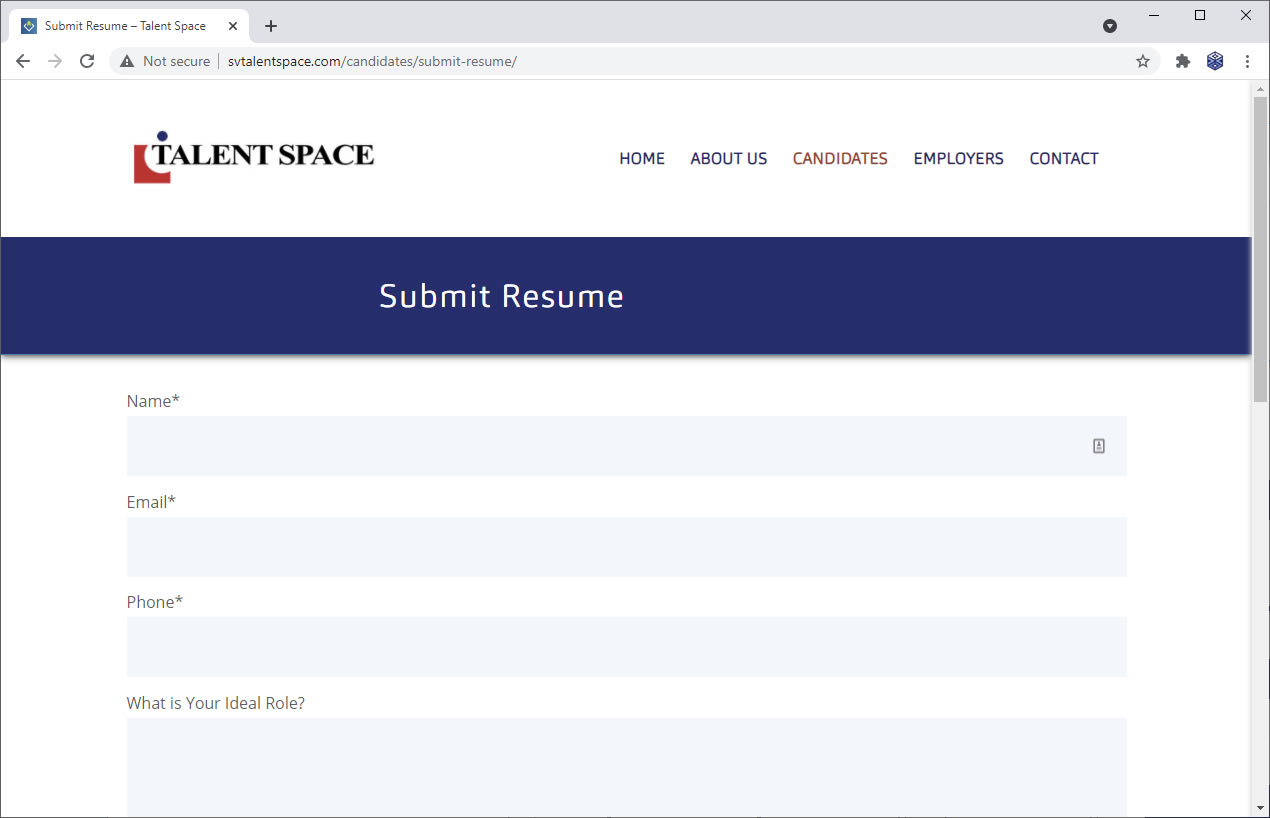Open the Extensions puzzle icon
The image size is (1270, 818).
click(1183, 61)
